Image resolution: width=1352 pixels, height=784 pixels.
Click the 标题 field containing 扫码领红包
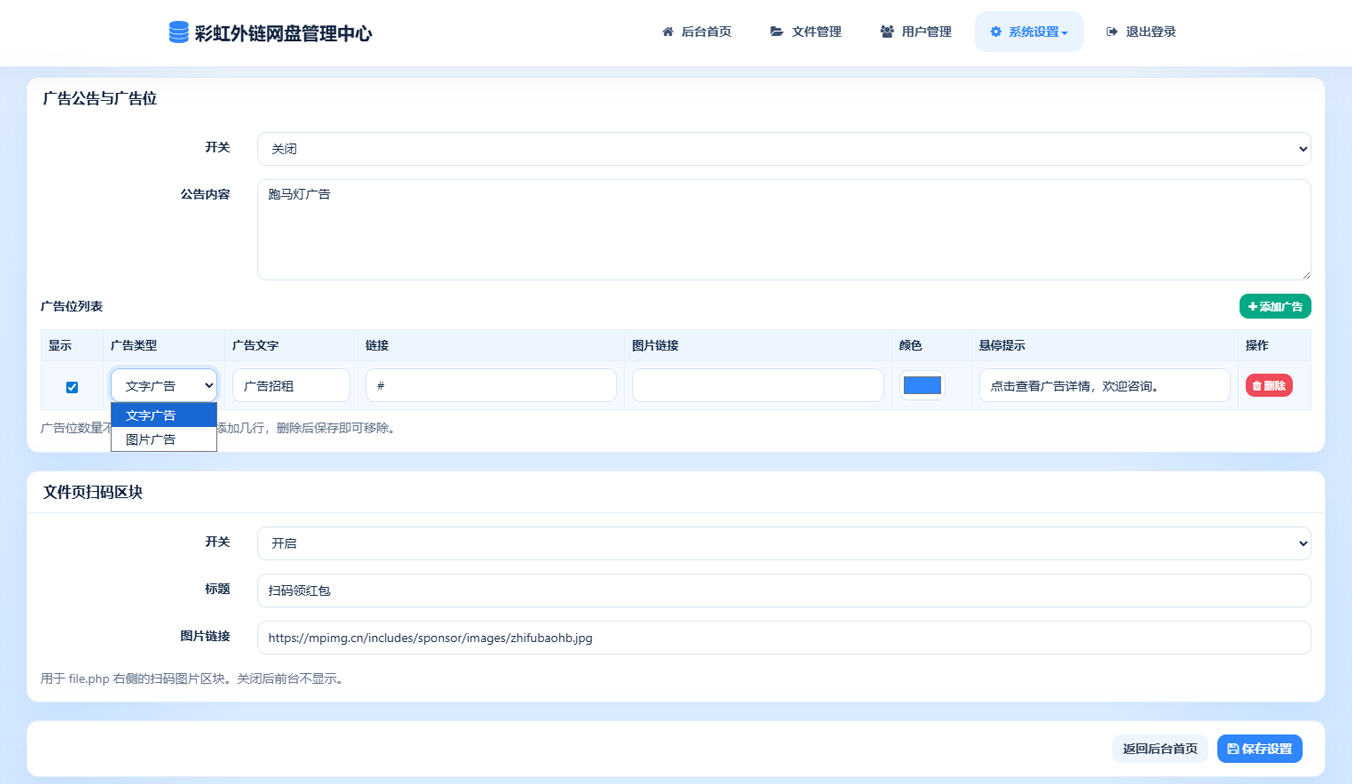click(784, 590)
